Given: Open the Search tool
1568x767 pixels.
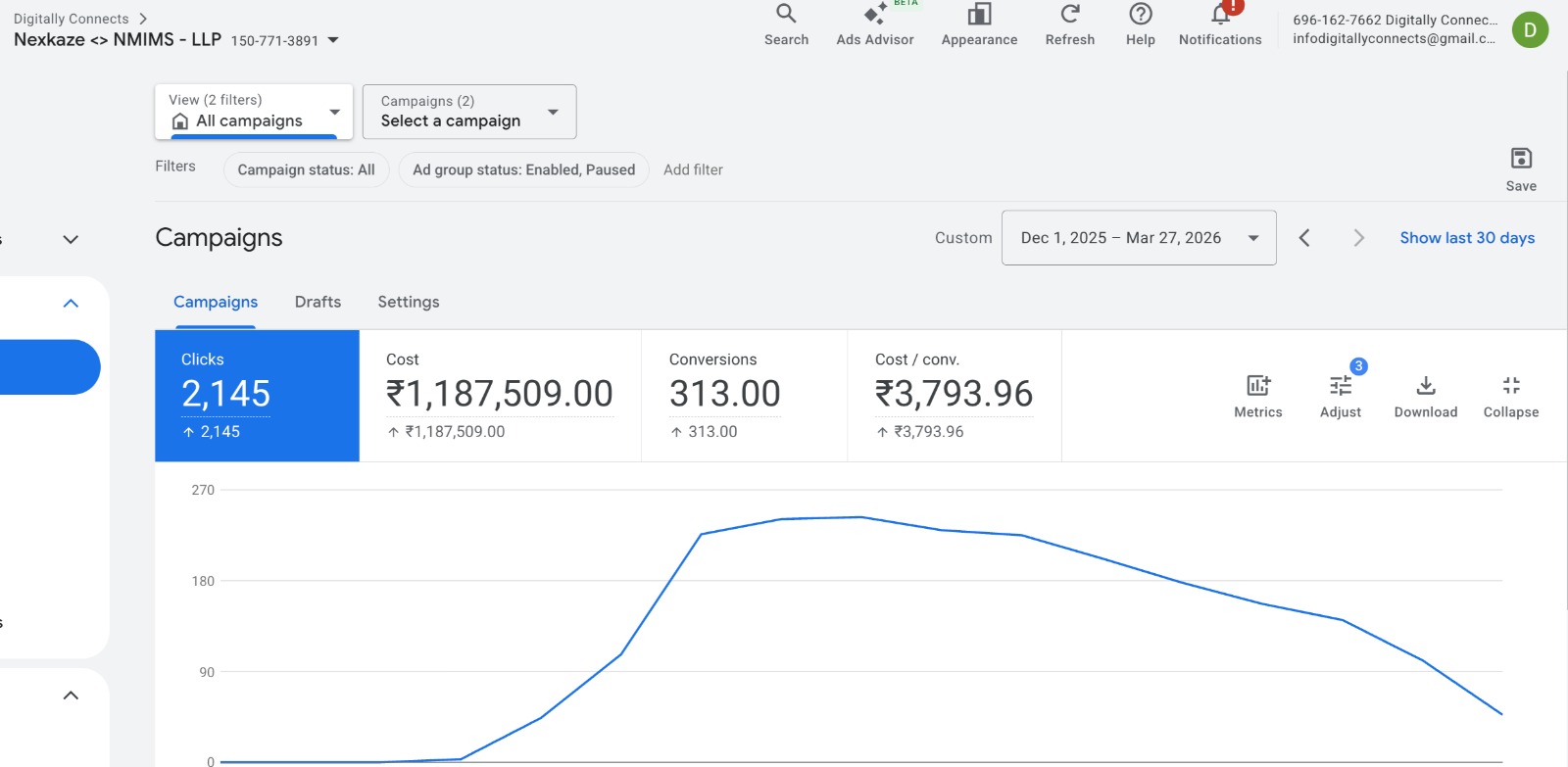Looking at the screenshot, I should pos(786,25).
